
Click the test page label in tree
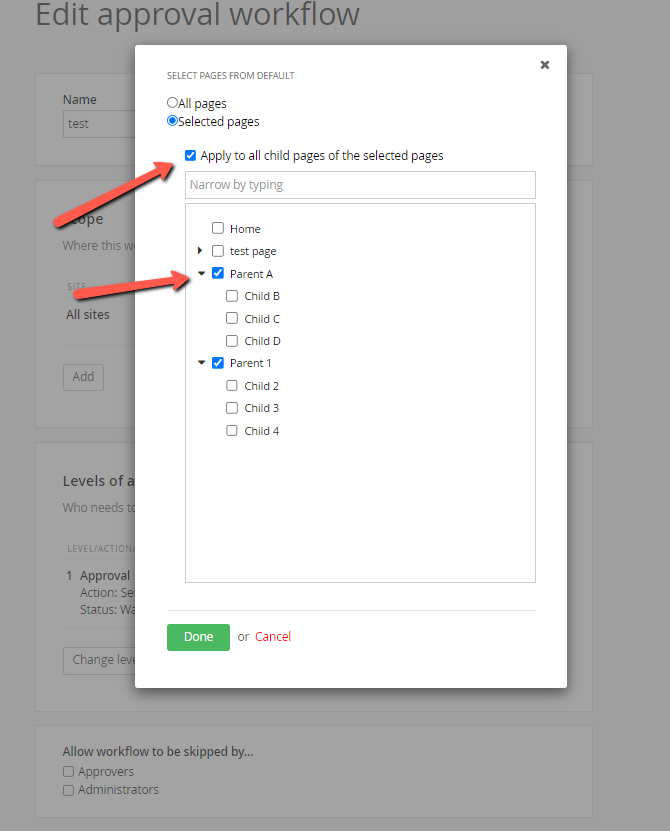coord(253,251)
